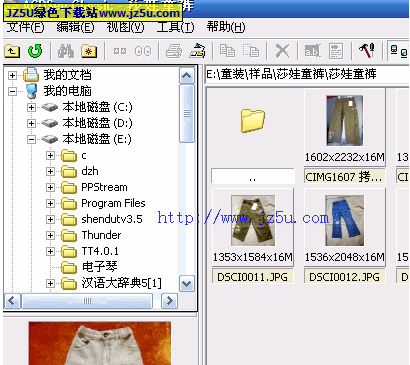Expand the TT4.0.1 folder node
Viewport: 410px width, 365px height.
[x=50, y=251]
